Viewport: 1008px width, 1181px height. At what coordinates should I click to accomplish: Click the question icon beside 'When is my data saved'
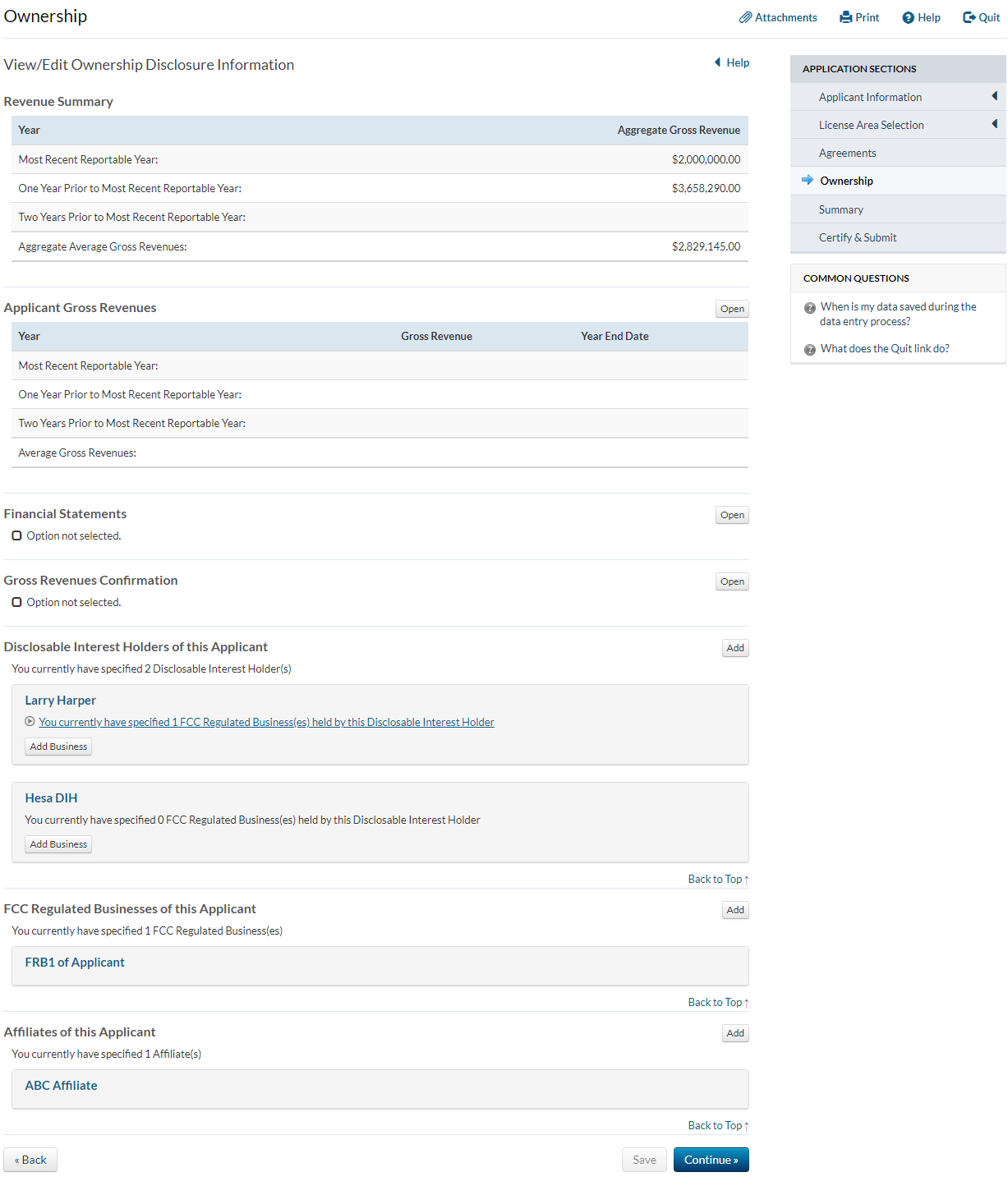click(x=810, y=308)
